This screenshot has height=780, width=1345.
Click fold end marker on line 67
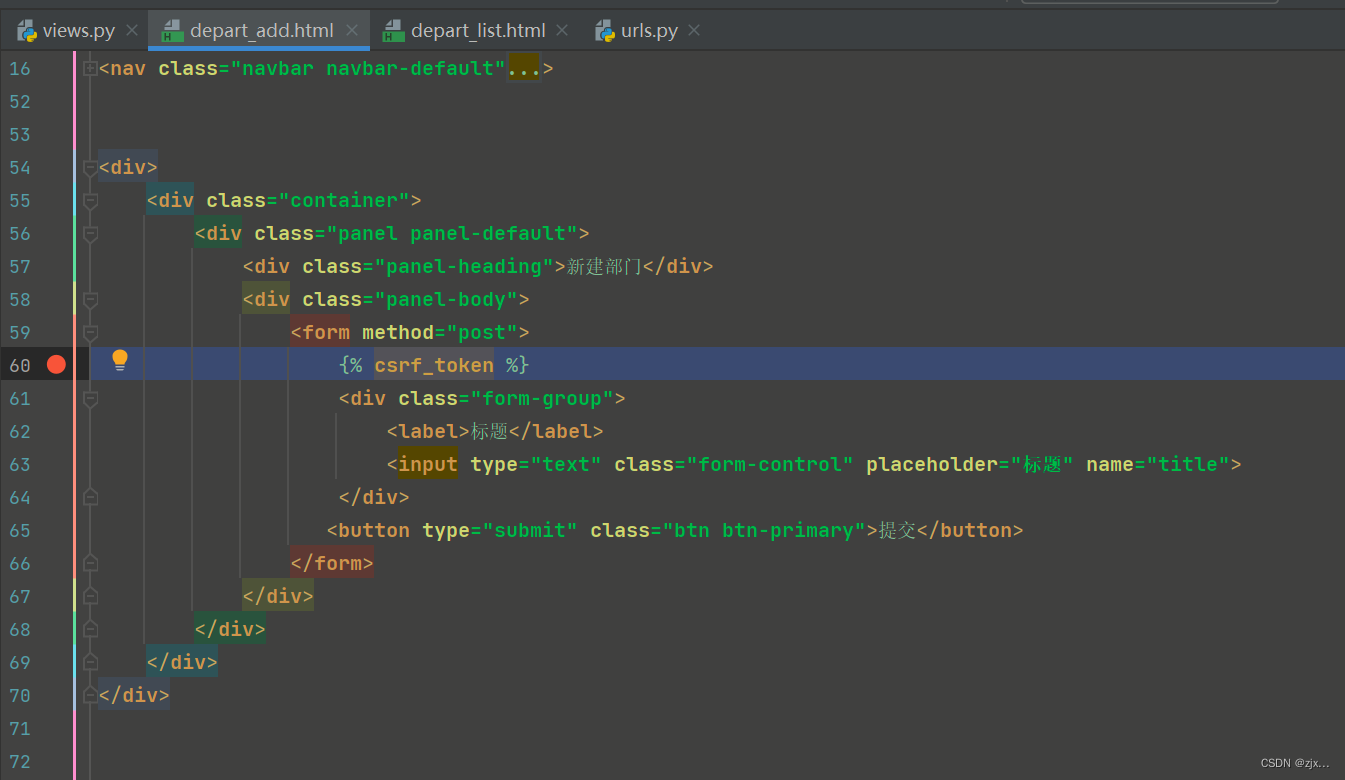pyautogui.click(x=90, y=596)
